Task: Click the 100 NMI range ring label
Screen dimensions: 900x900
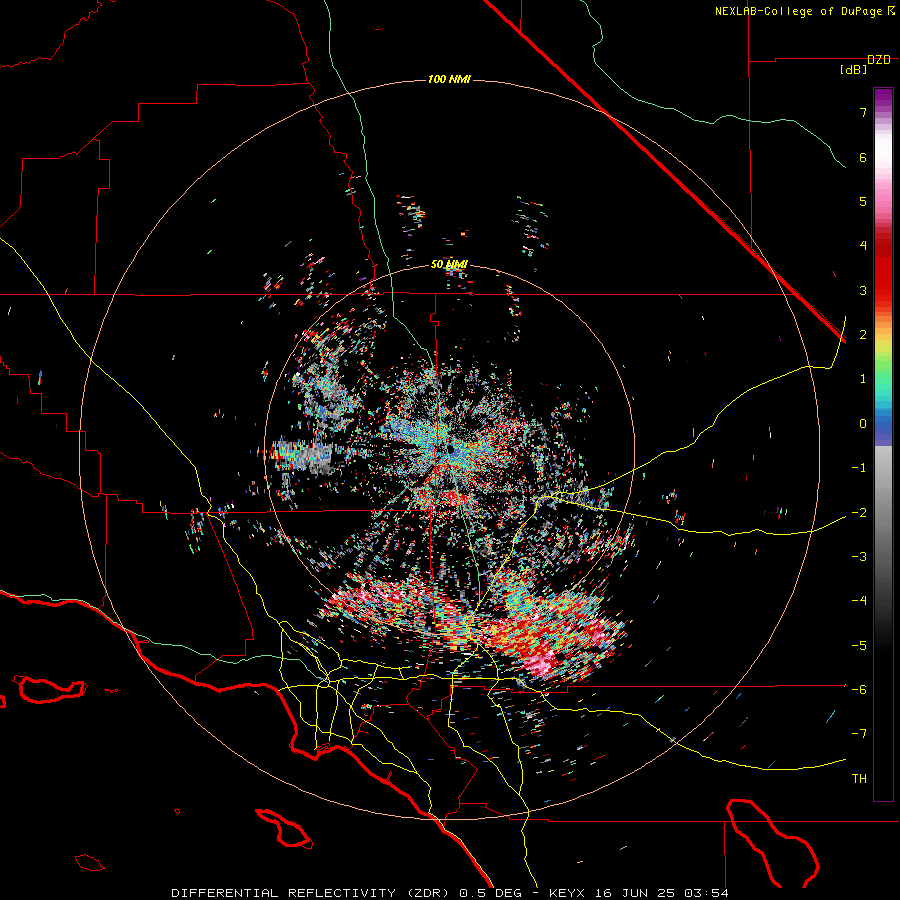Action: 449,79
